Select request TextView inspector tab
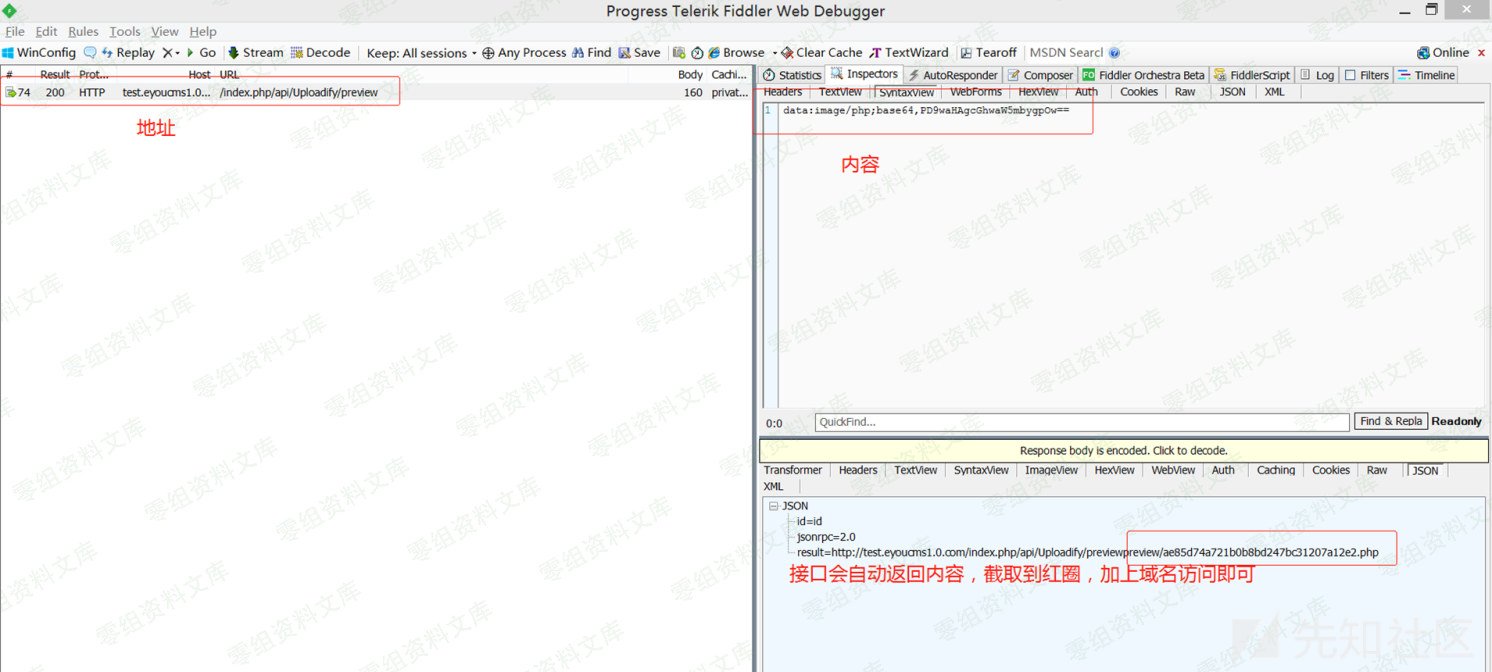The width and height of the screenshot is (1492, 672). point(840,92)
